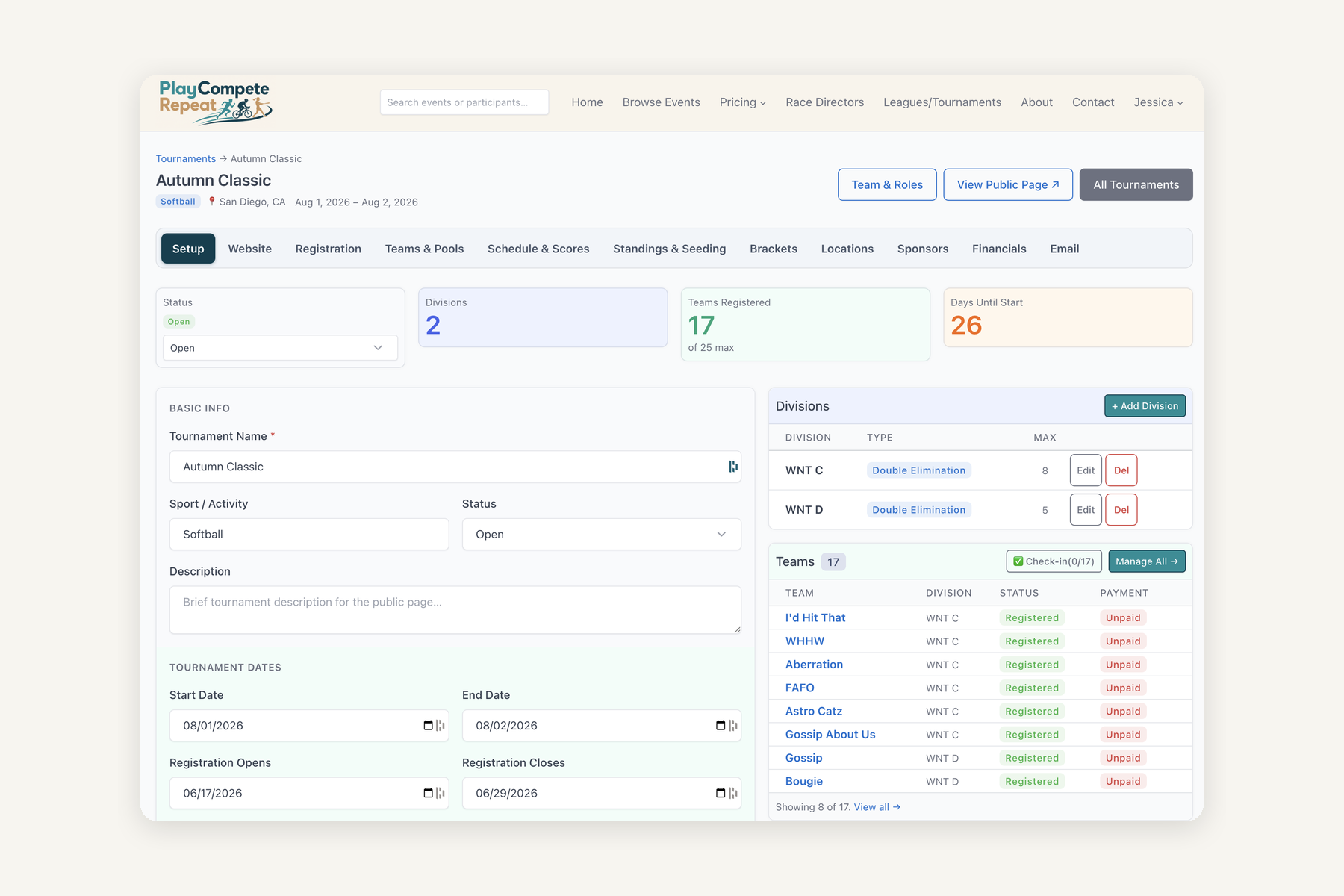Viewport: 1344px width, 896px height.
Task: Click the Sport / Activity field
Action: (309, 535)
